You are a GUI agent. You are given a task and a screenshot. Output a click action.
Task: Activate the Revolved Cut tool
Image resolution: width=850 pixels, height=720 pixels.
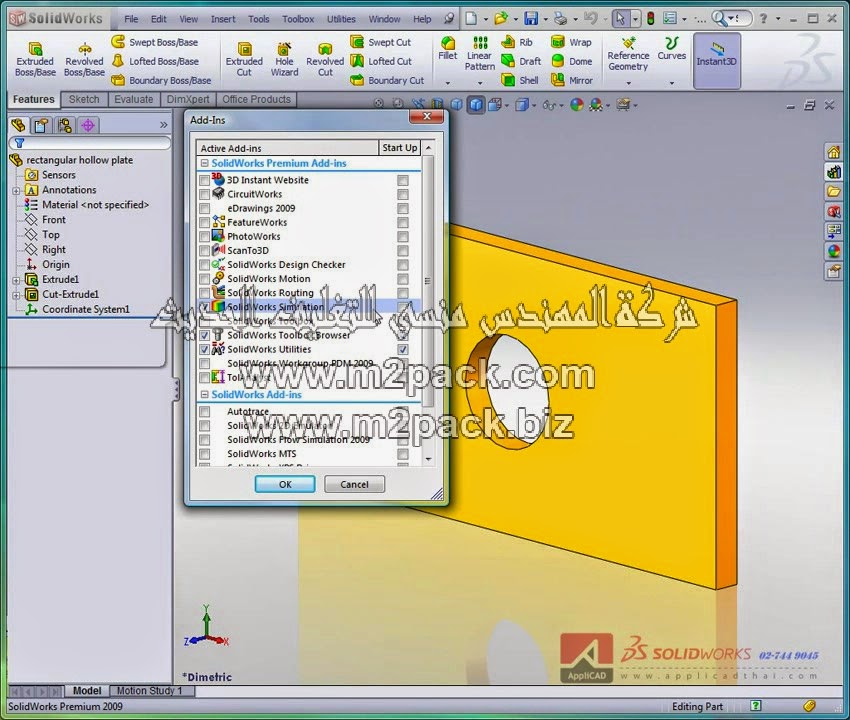pos(325,60)
